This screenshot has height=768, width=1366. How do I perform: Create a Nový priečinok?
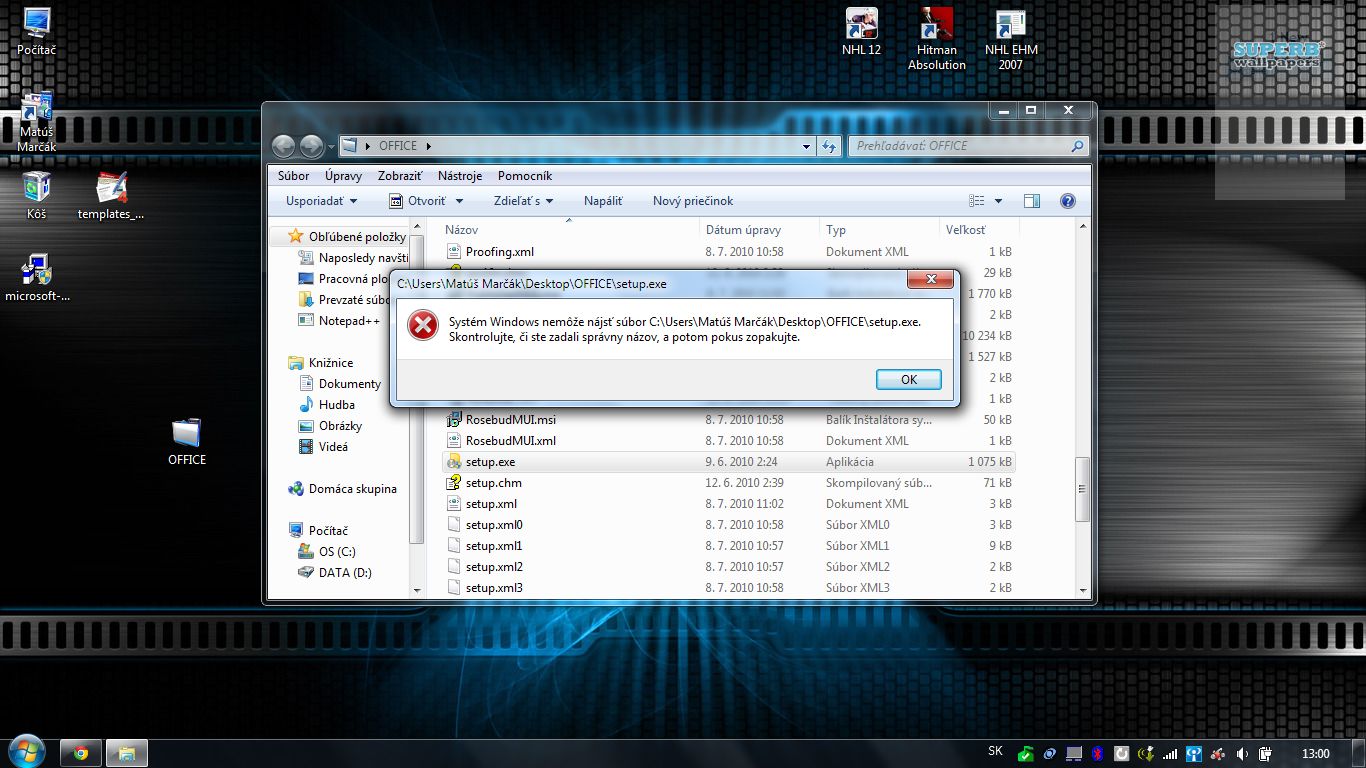click(x=693, y=201)
